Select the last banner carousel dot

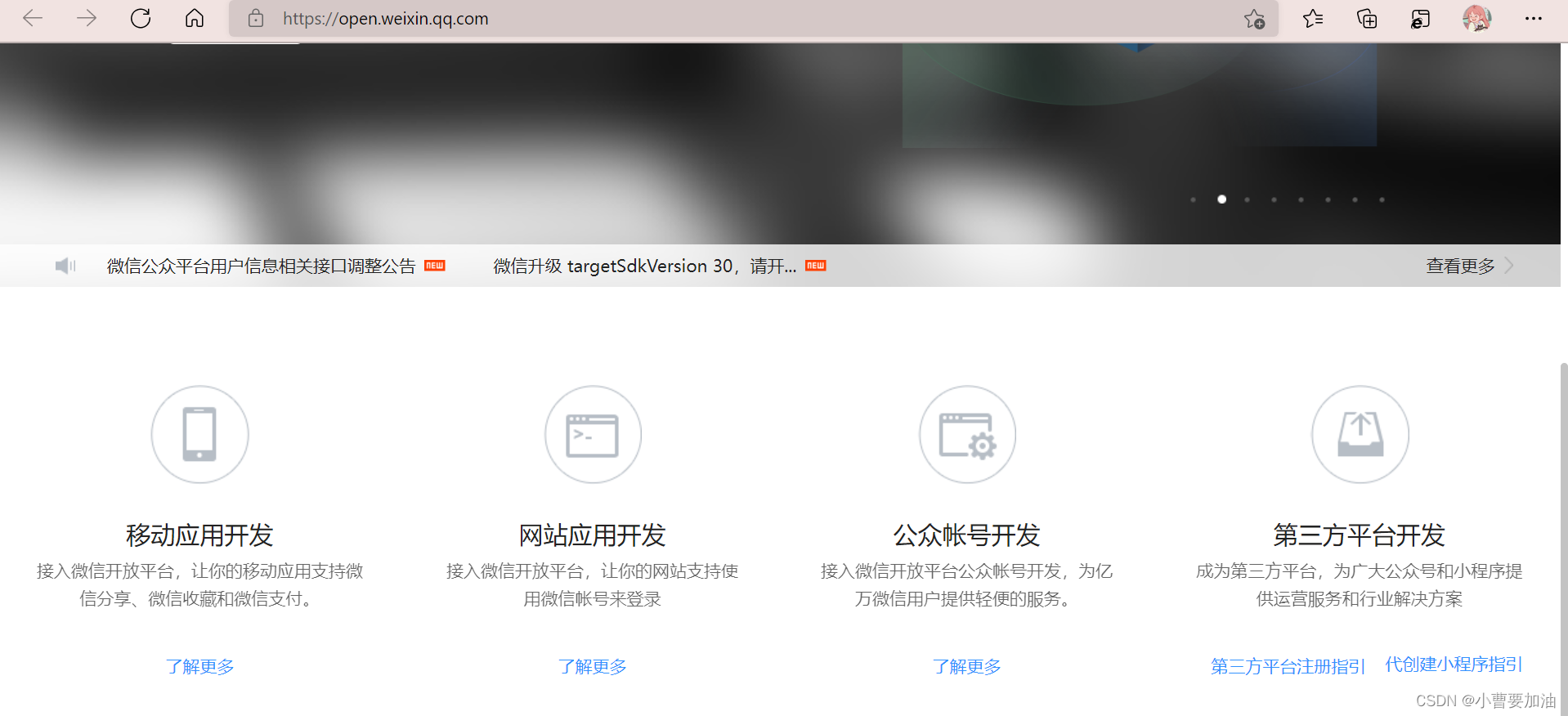[1382, 199]
